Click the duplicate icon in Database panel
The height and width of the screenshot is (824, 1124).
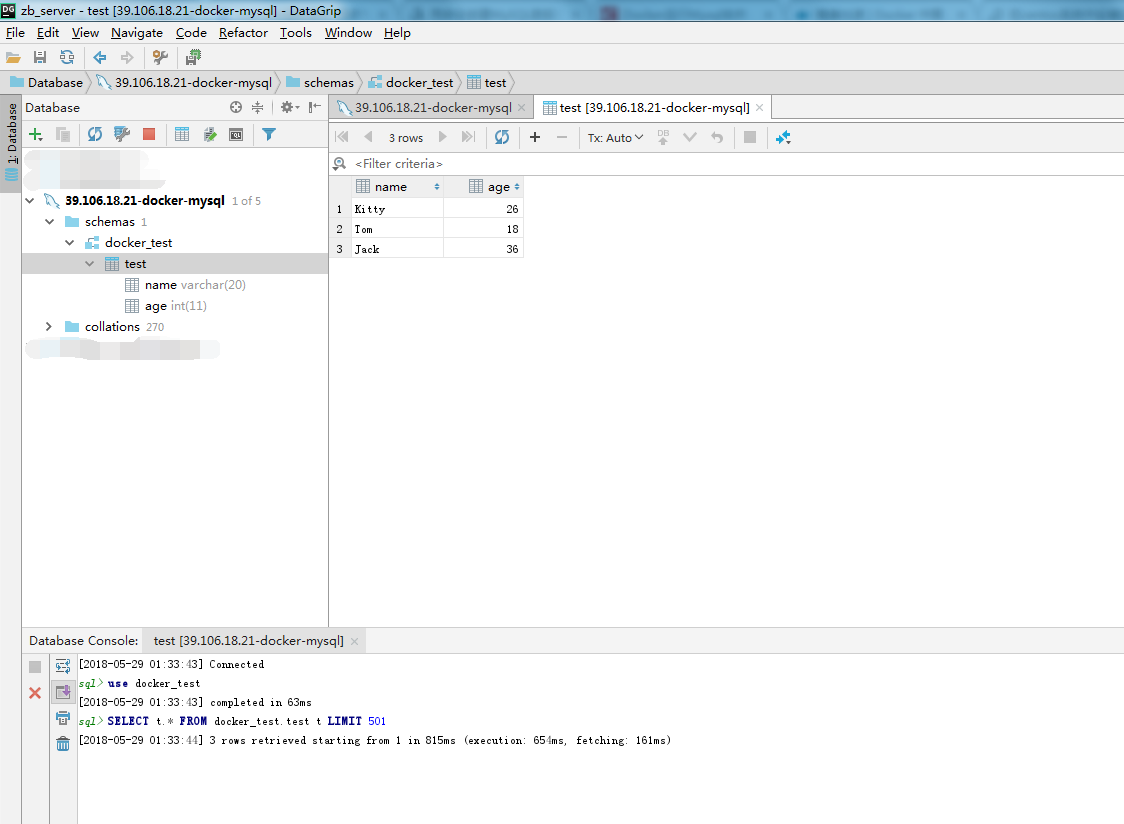(x=63, y=134)
